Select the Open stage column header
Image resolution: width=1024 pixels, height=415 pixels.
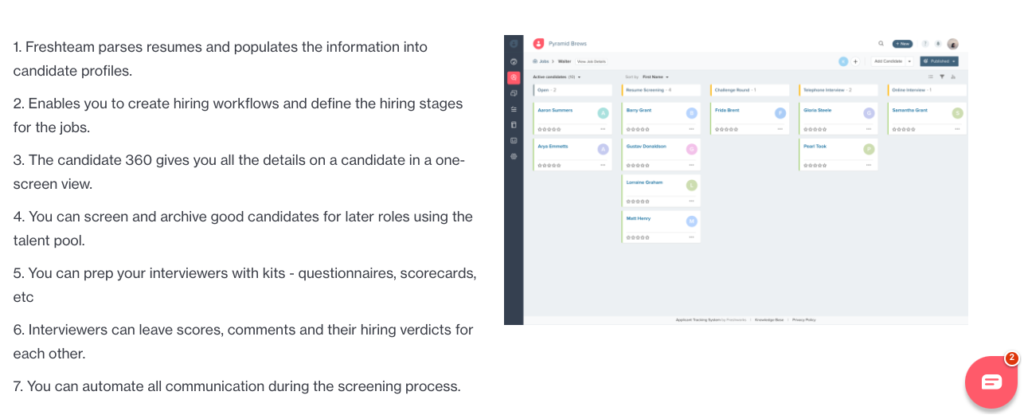pos(573,90)
